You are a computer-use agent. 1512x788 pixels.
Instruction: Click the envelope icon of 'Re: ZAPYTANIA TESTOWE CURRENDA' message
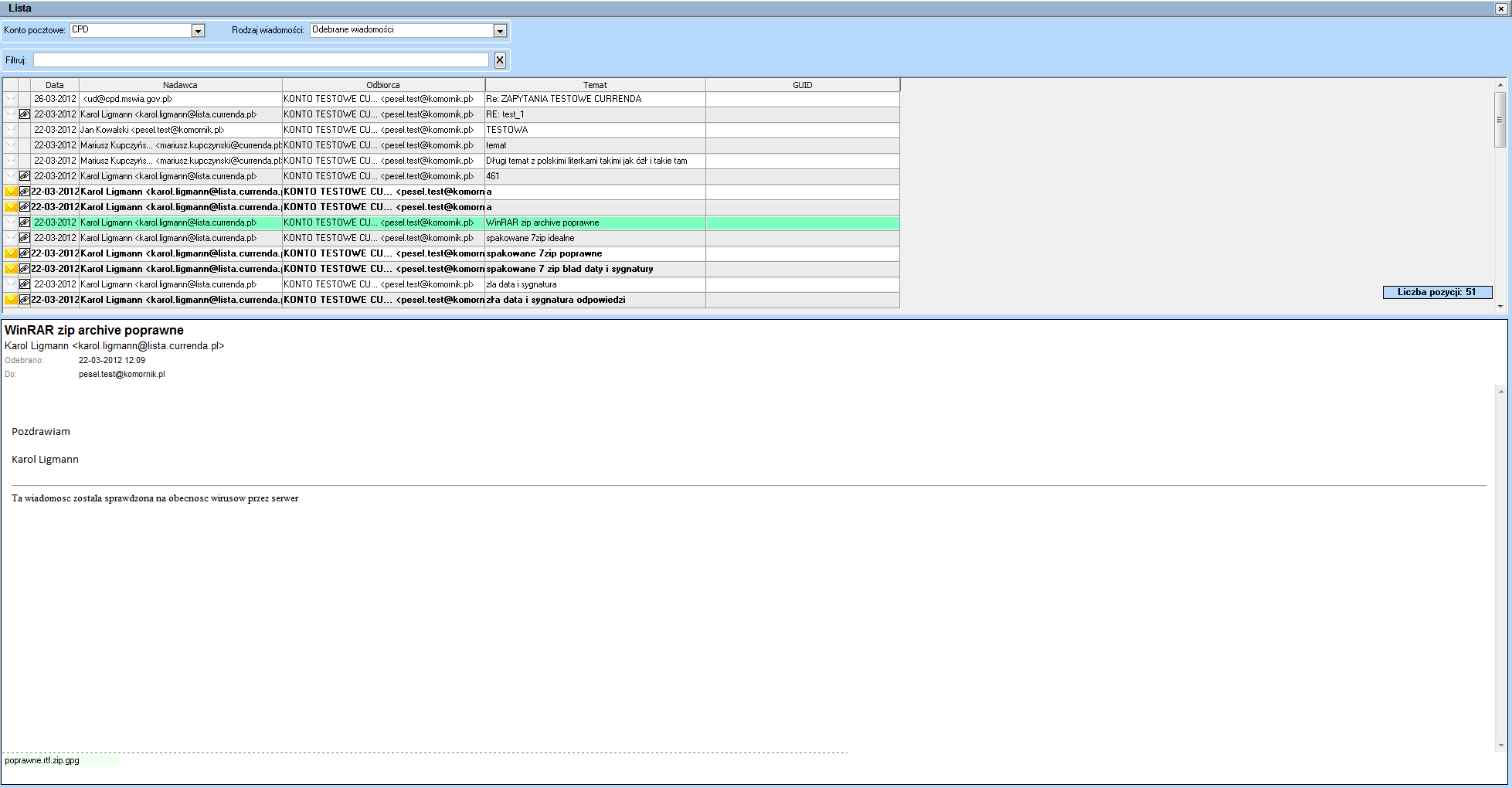[x=11, y=99]
